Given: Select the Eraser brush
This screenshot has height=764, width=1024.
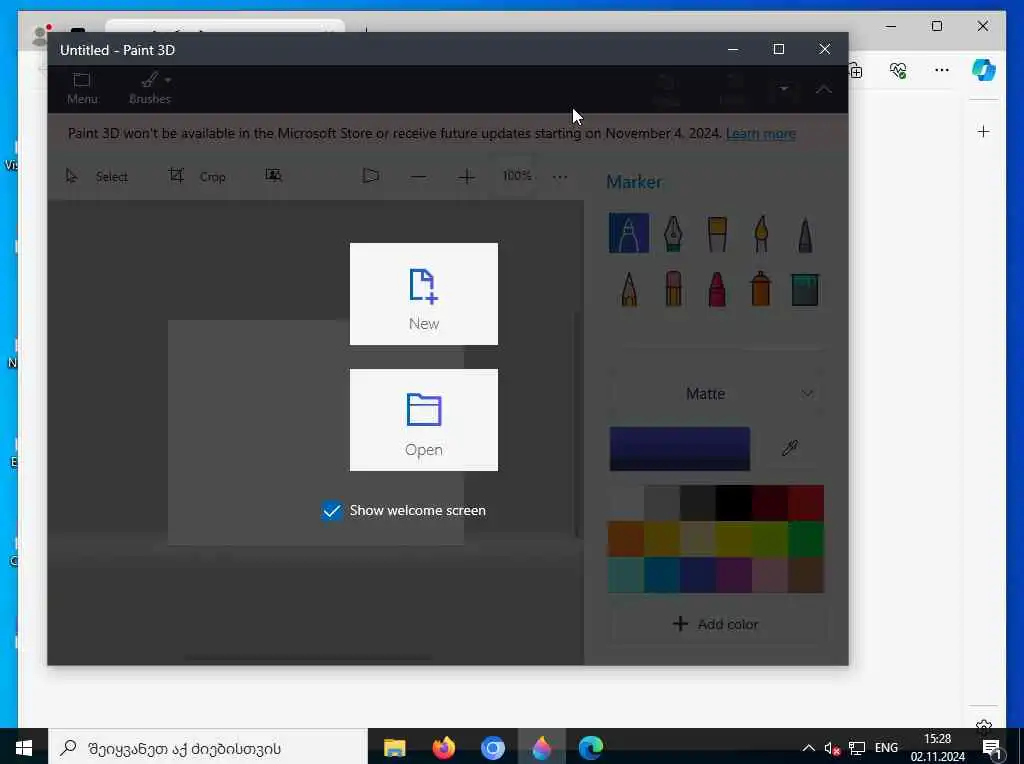Looking at the screenshot, I should [673, 289].
